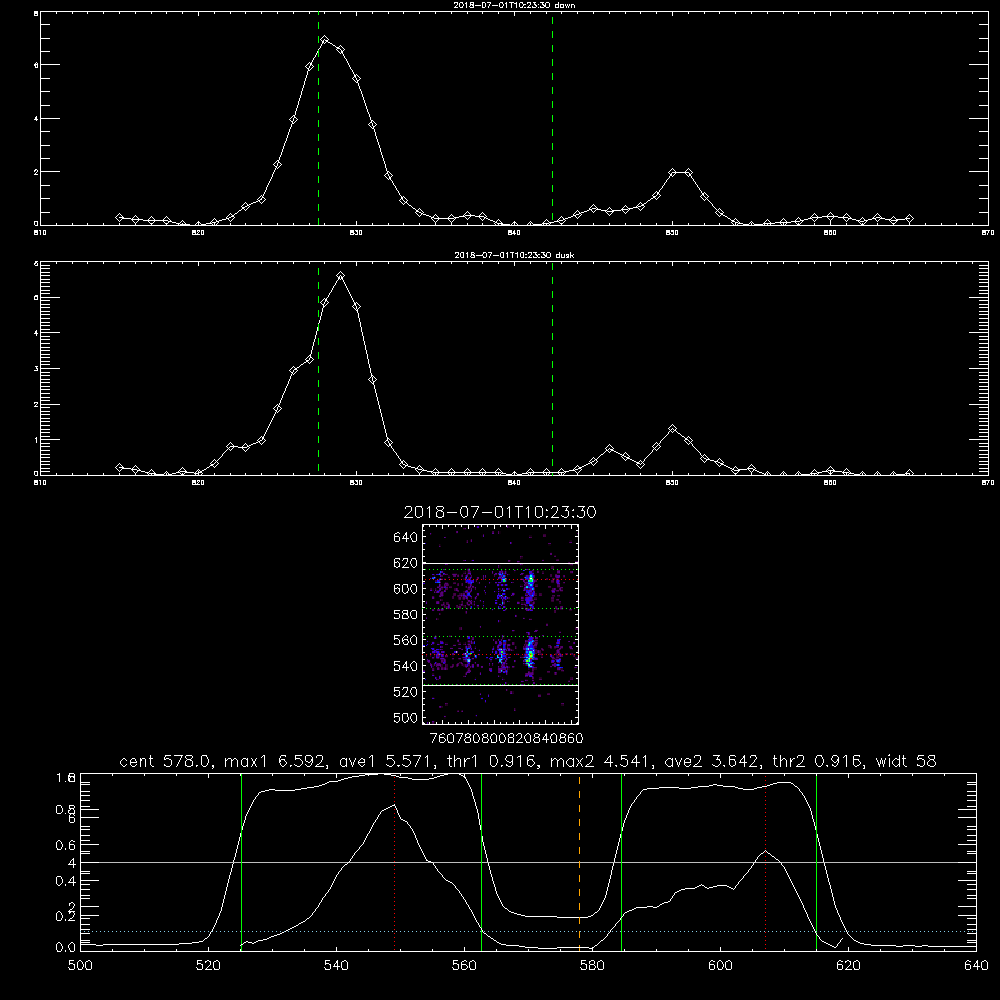This screenshot has width=1000, height=1000.
Task: Click the 830 tick label on dawn plot x-axis
Action: click(x=356, y=233)
